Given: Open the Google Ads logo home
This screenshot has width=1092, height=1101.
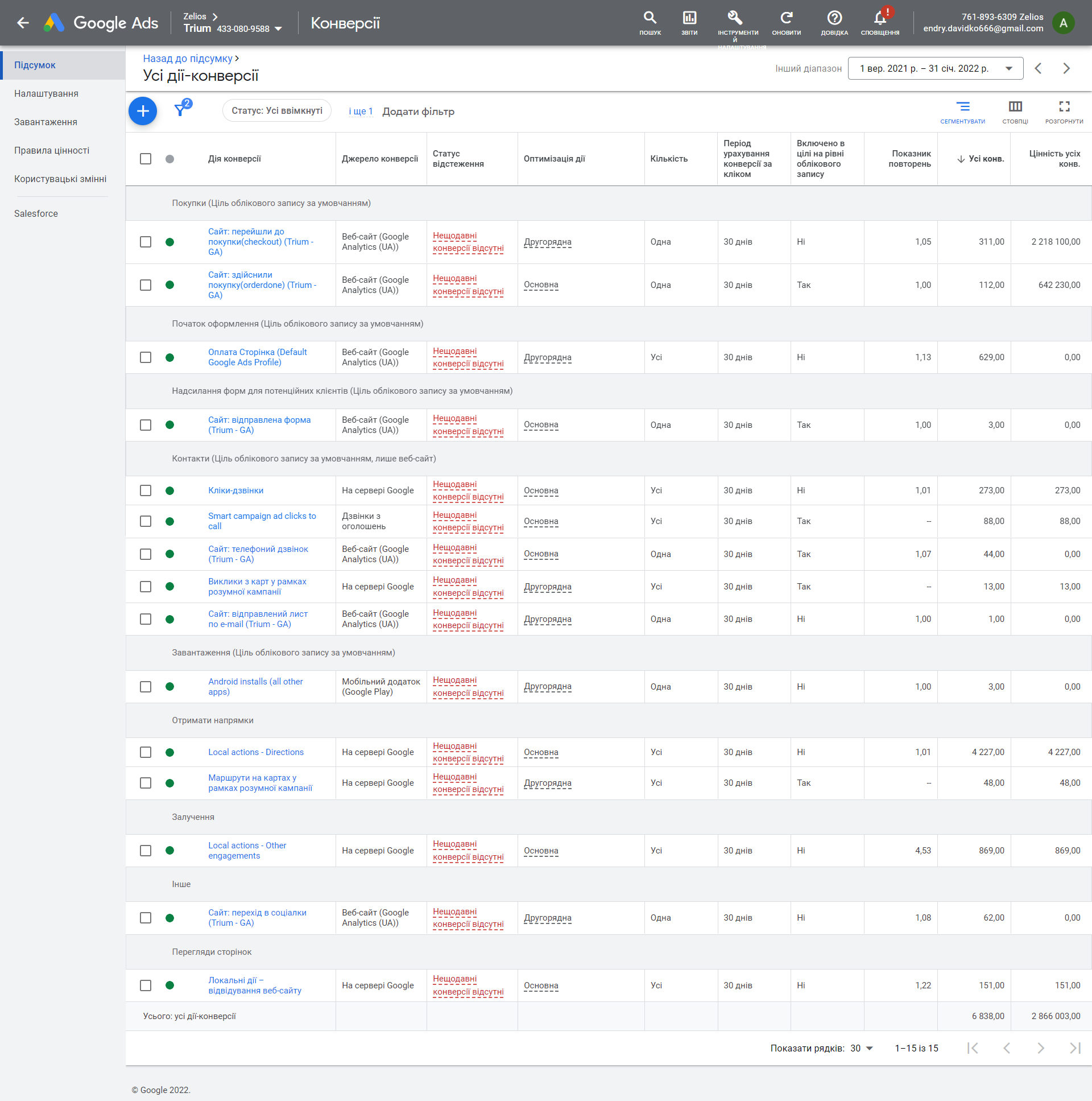Looking at the screenshot, I should [101, 23].
